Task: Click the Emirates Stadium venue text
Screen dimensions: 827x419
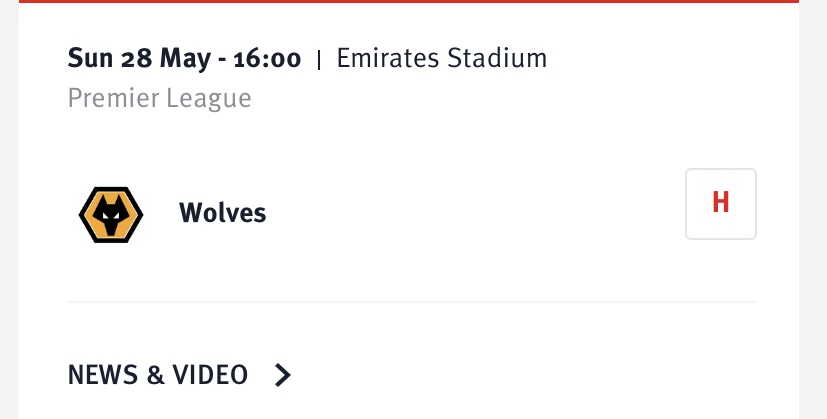Action: pos(442,58)
